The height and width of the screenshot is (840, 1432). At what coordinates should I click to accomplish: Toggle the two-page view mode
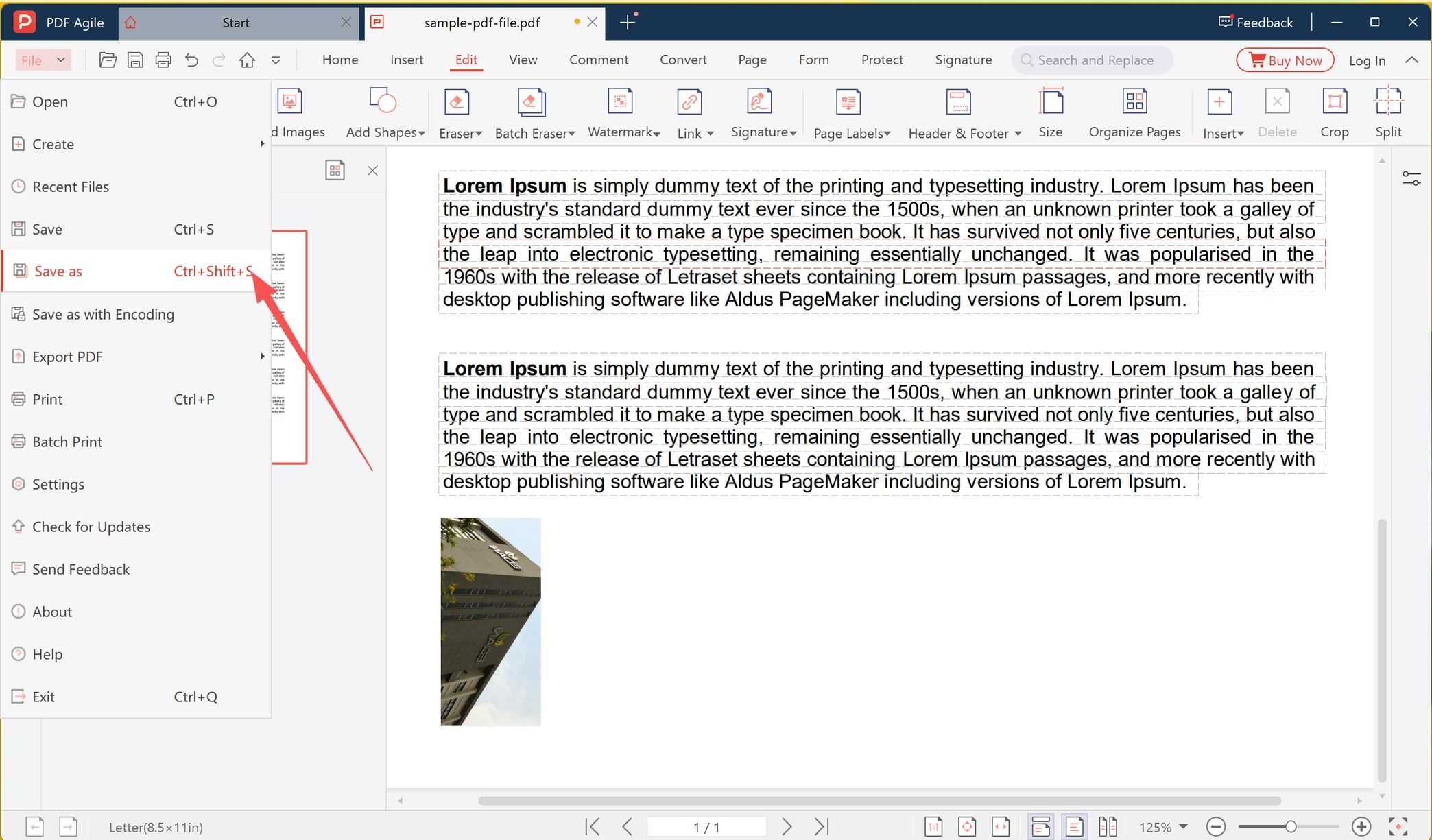click(1108, 827)
